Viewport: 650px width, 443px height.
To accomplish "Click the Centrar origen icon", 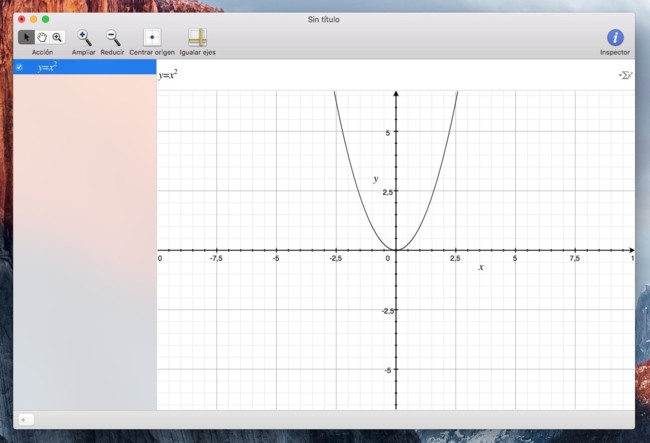I will (152, 37).
